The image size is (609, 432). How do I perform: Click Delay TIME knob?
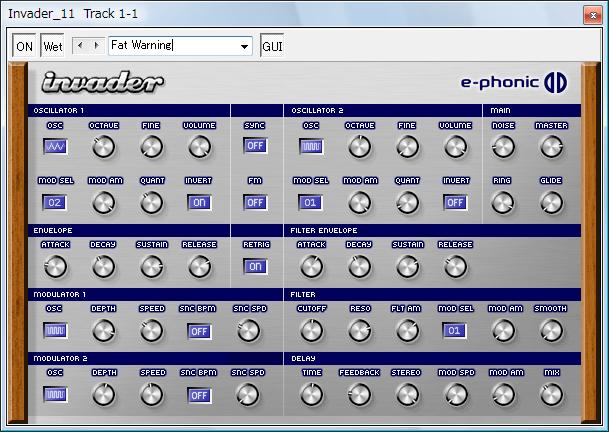click(311, 395)
